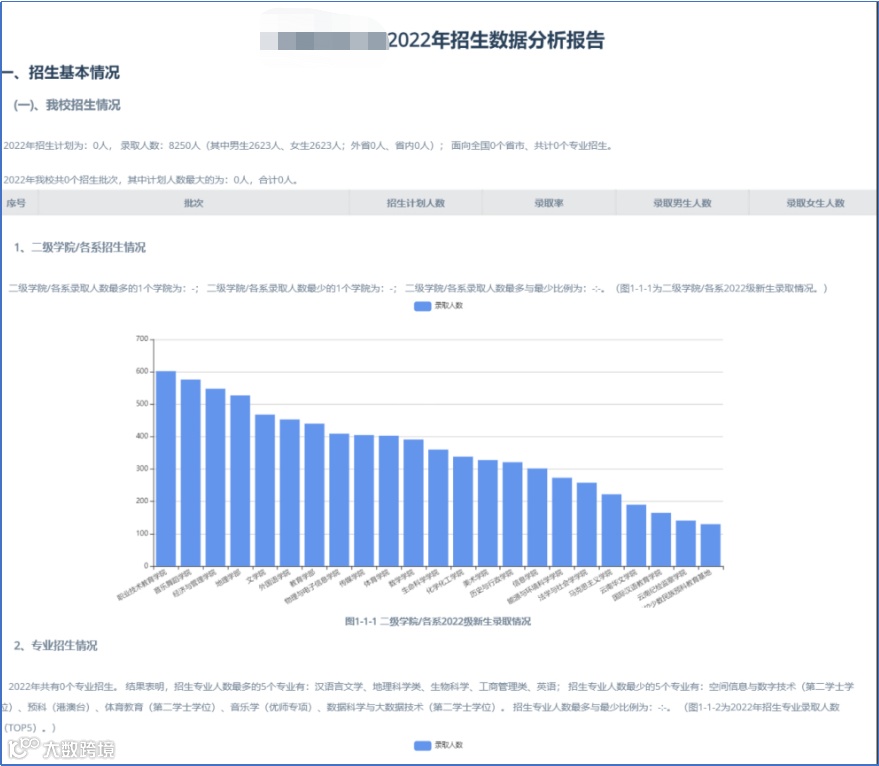This screenshot has height=766, width=879.
Task: Click the 外国语学院 bar
Action: coord(290,492)
